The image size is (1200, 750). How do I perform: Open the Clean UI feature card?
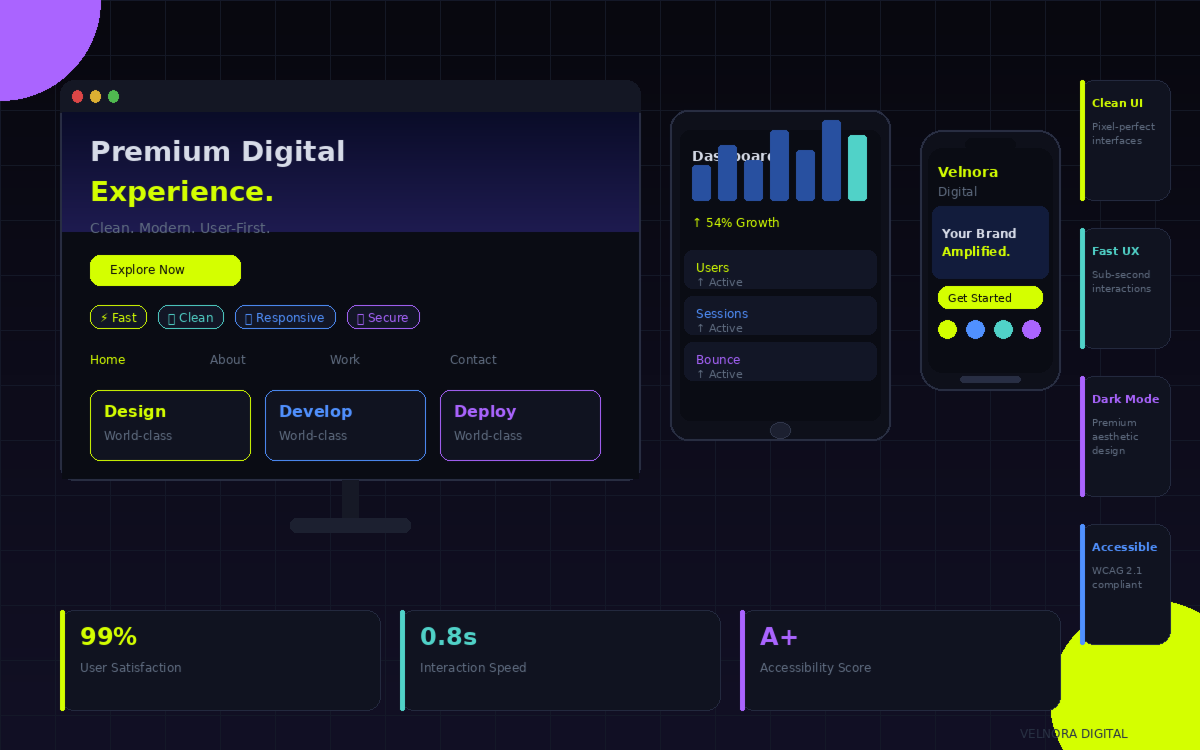1125,140
